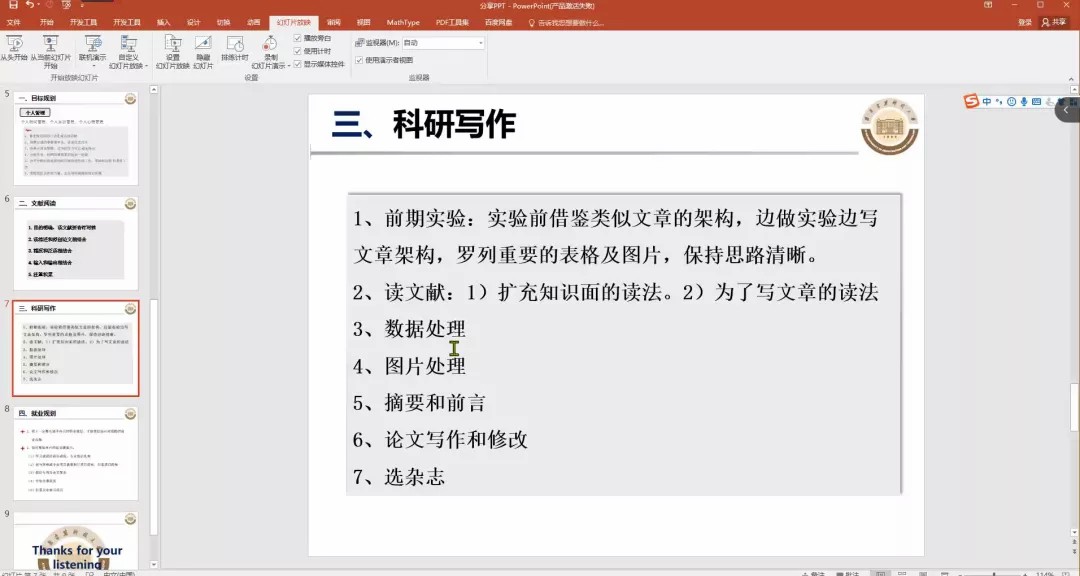Click the Set Up Slide Show (设置幻灯片放映) icon
Viewport: 1080px width, 576px height.
[x=172, y=46]
